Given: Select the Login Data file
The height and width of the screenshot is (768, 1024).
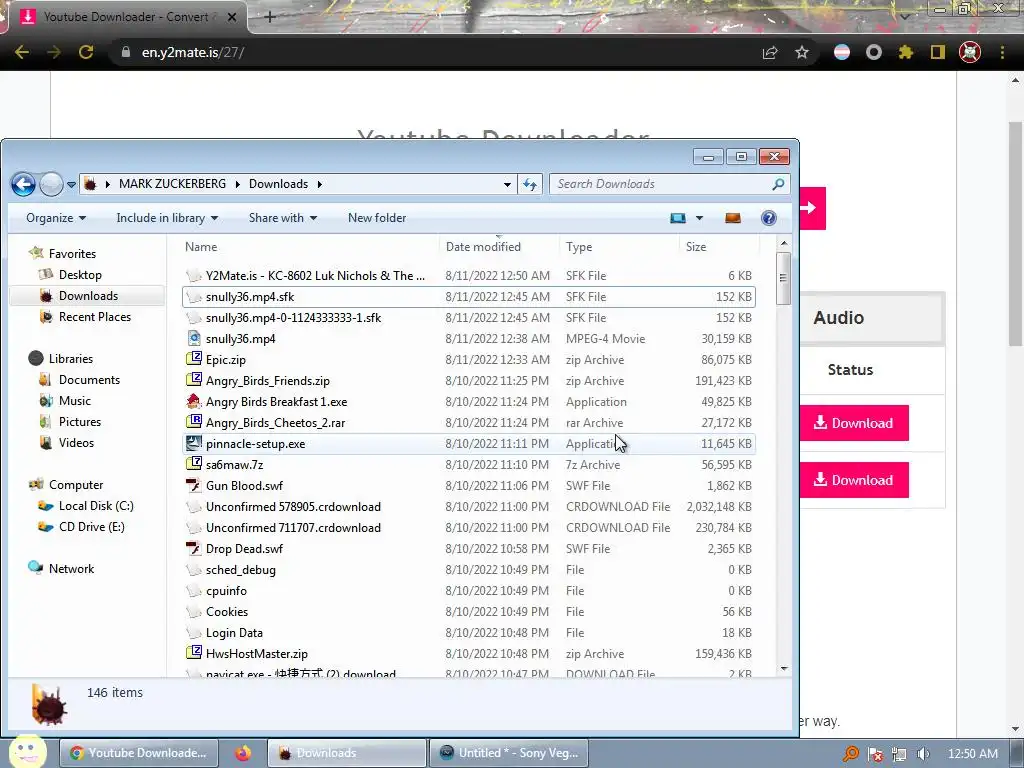Looking at the screenshot, I should coord(469,633).
